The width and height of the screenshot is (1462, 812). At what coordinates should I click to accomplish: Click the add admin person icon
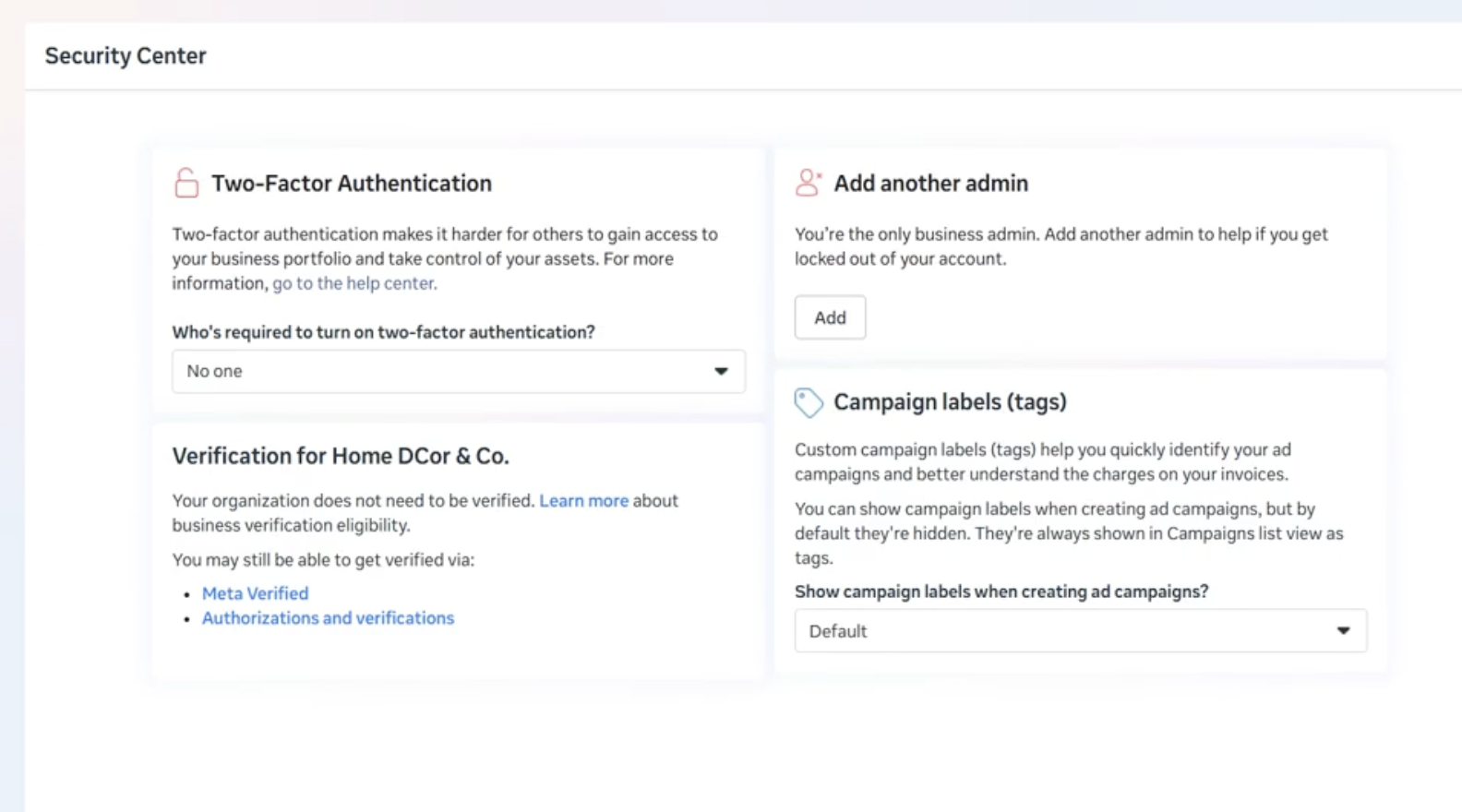[808, 183]
